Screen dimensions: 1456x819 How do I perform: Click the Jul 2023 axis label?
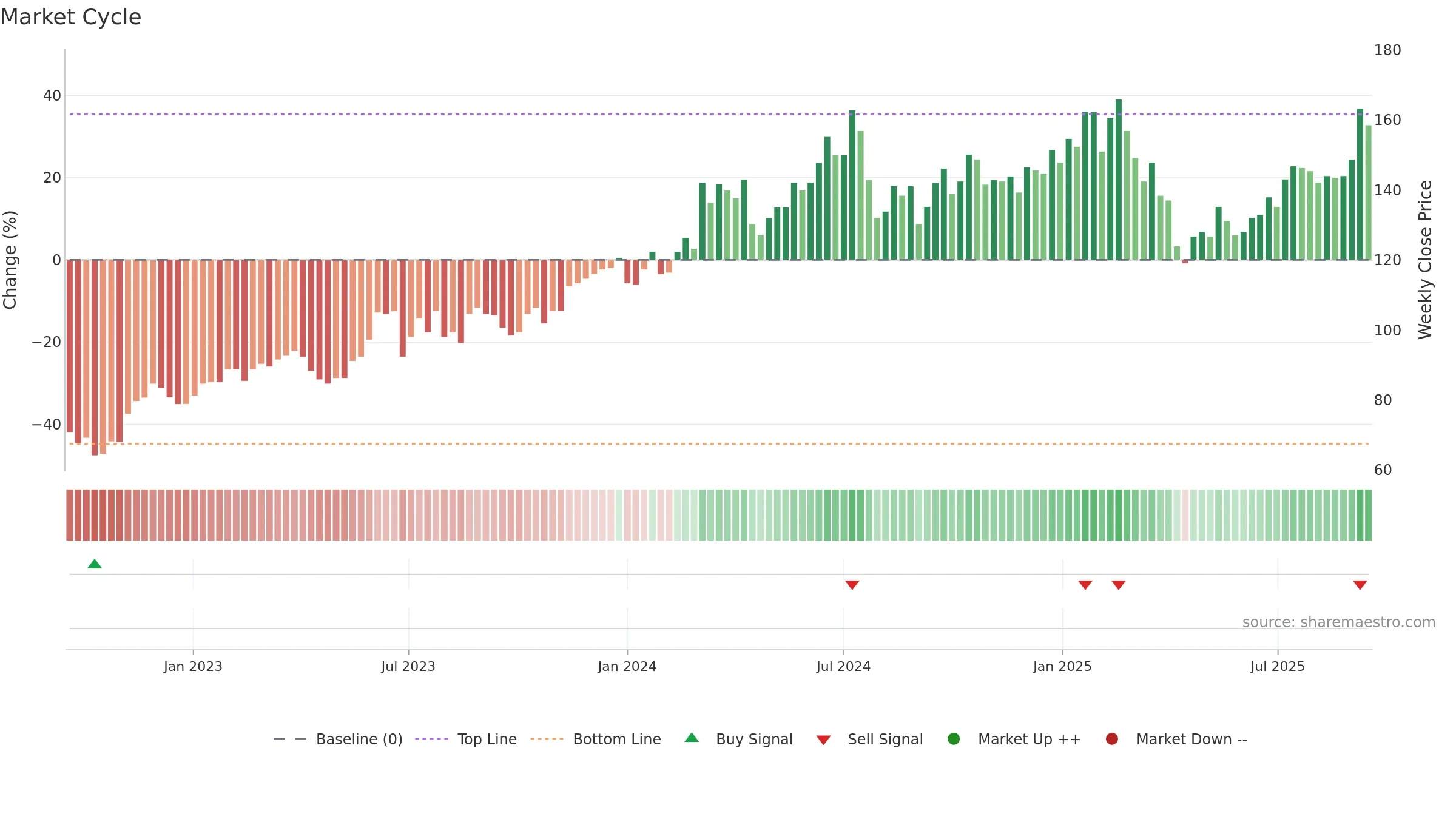click(408, 666)
